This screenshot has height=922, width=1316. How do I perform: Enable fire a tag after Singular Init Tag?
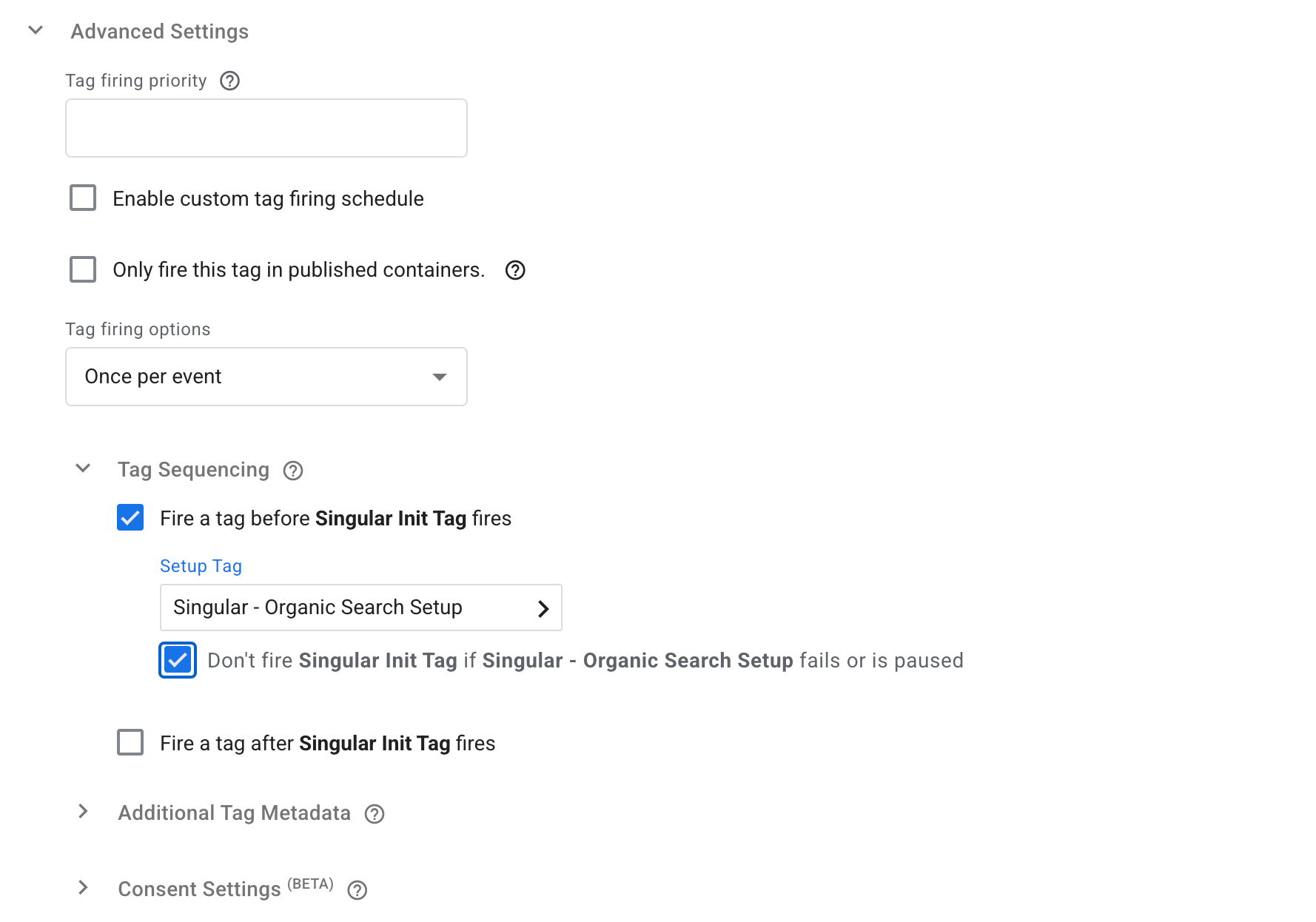(x=130, y=743)
